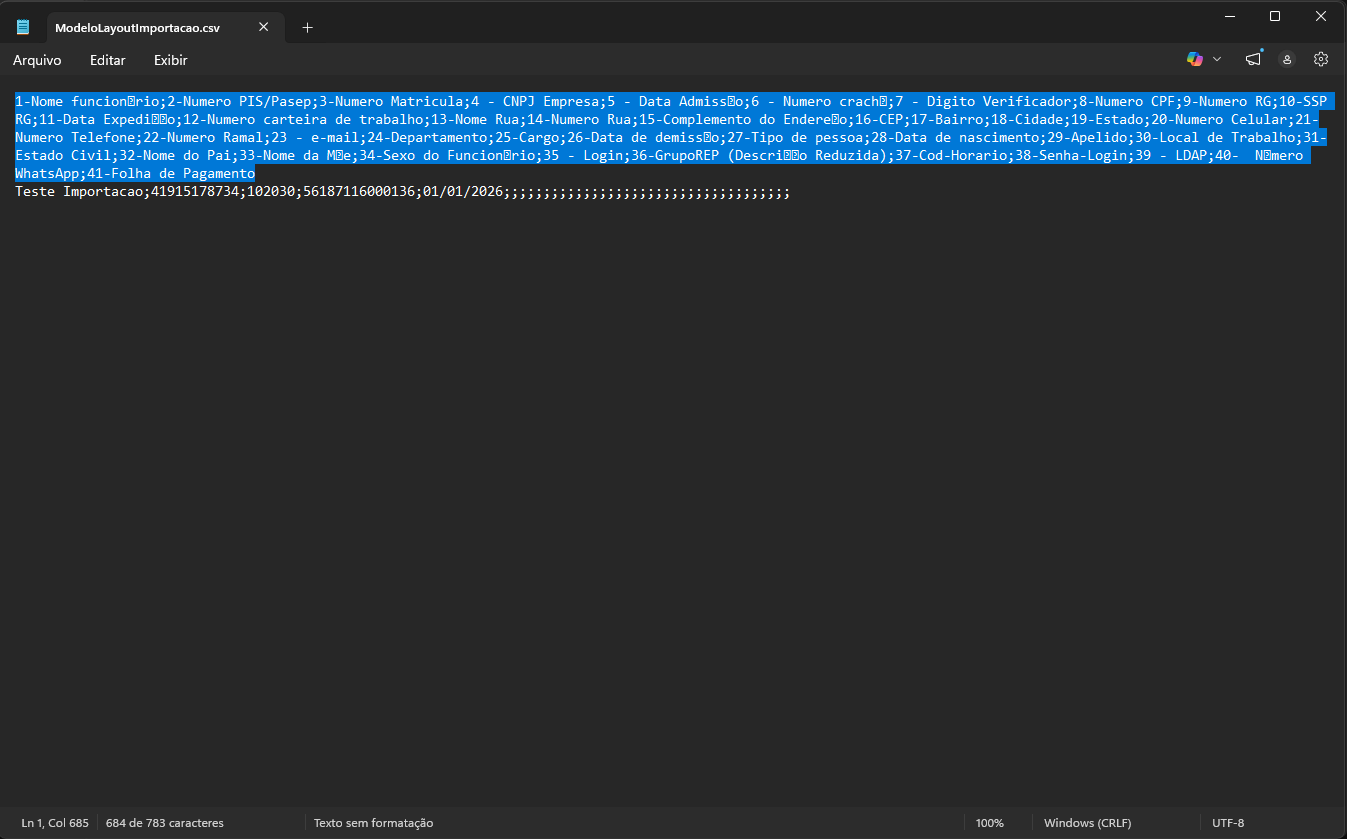Click the CNPJ value 56187116000136
Viewport: 1347px width, 839px height.
[359, 191]
